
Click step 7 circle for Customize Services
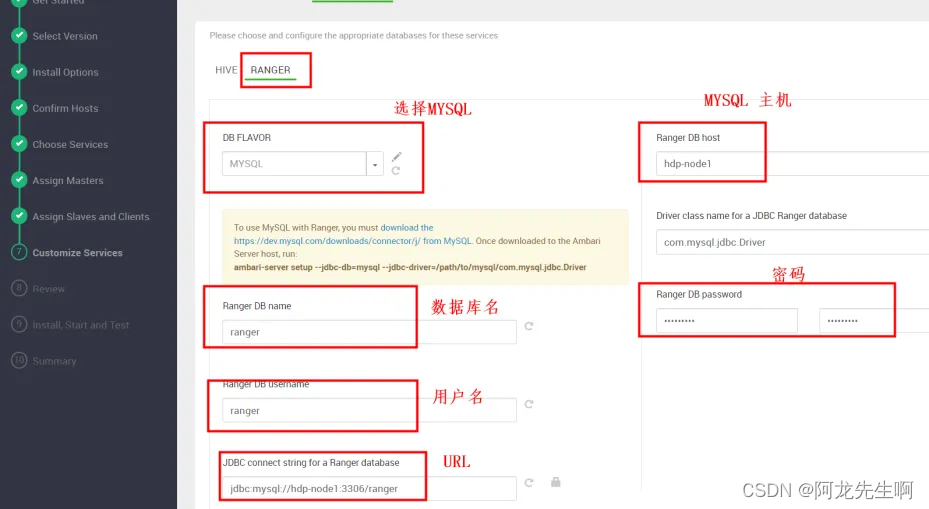coord(20,252)
